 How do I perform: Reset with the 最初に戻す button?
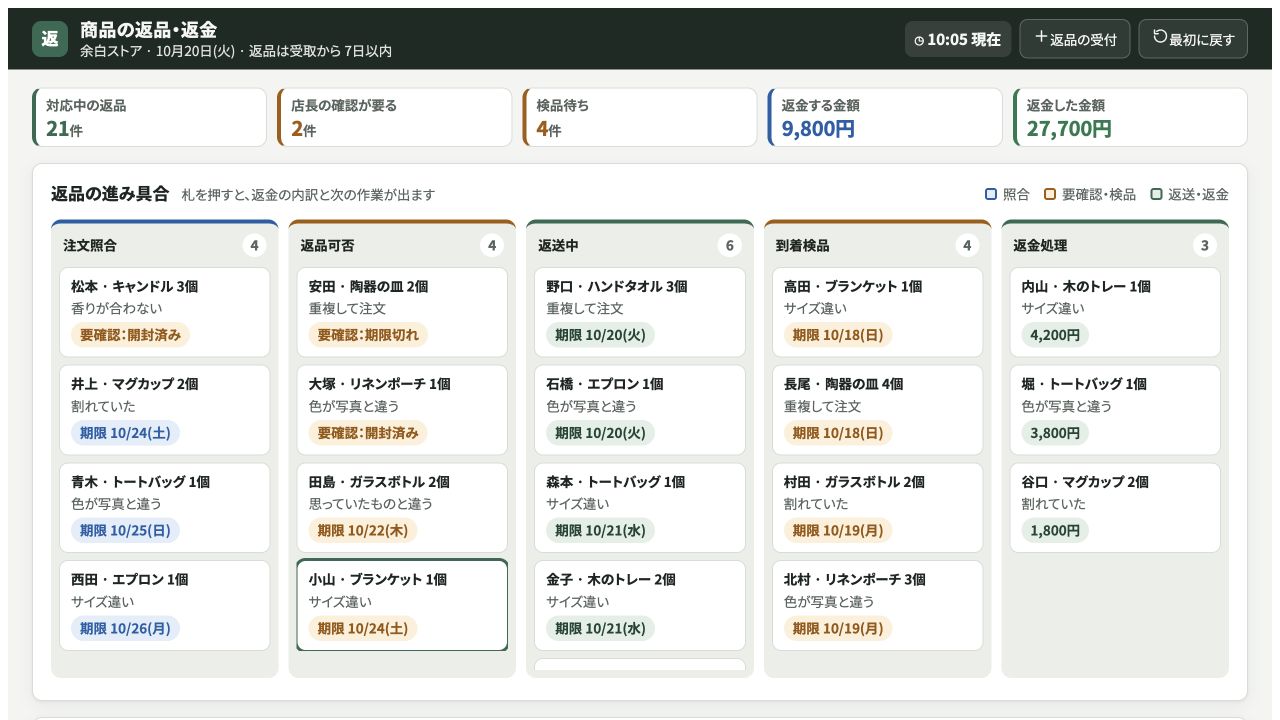tap(1193, 39)
